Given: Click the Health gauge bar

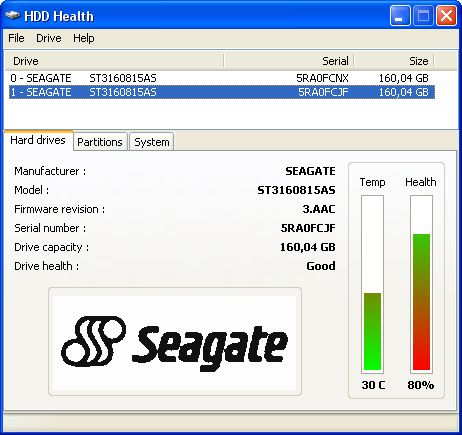Looking at the screenshot, I should point(421,284).
